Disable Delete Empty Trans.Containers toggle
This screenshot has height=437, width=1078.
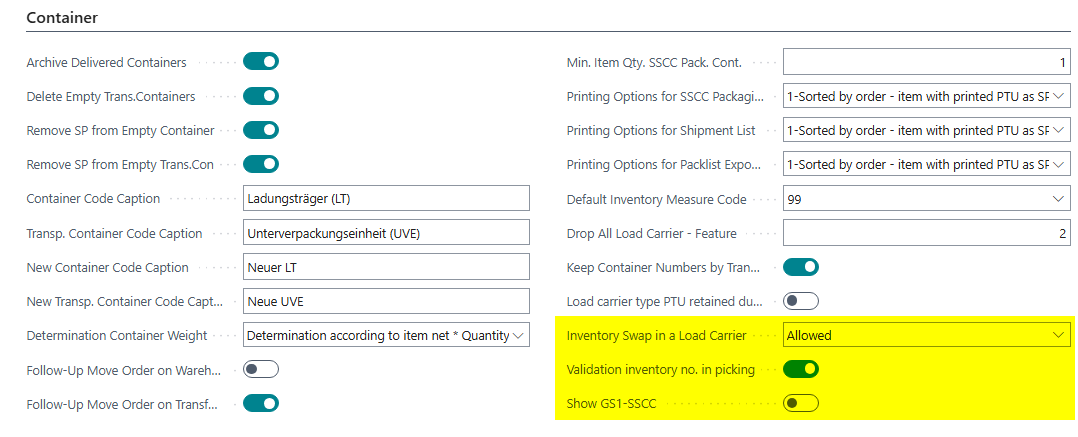(x=261, y=96)
